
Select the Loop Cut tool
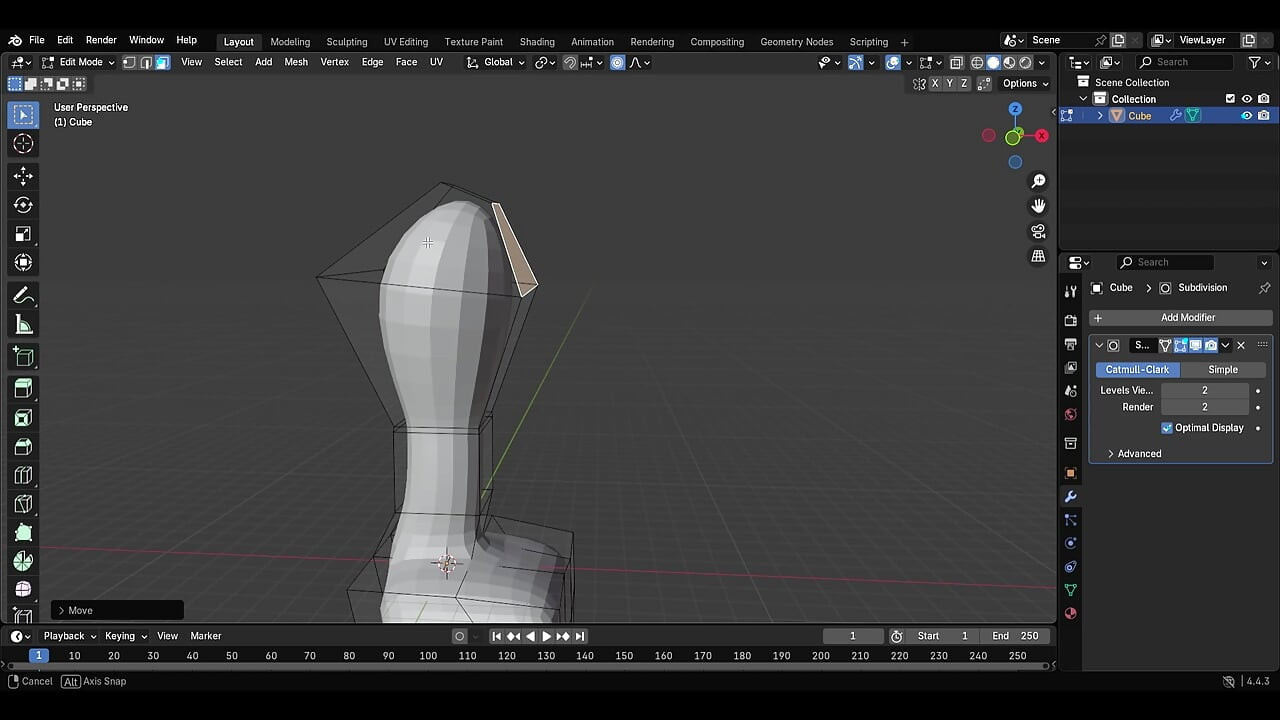[23, 476]
